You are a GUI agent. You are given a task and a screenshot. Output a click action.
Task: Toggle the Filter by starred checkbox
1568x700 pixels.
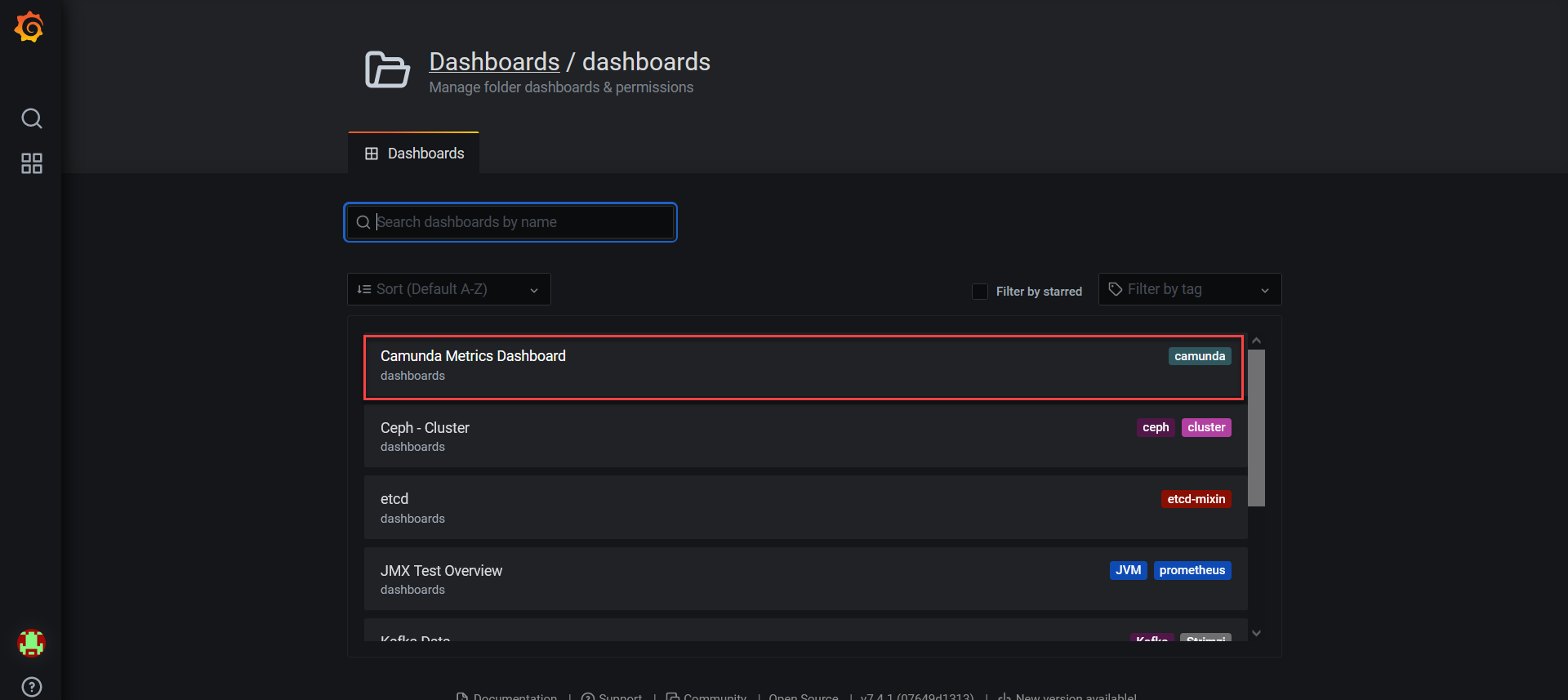(980, 292)
